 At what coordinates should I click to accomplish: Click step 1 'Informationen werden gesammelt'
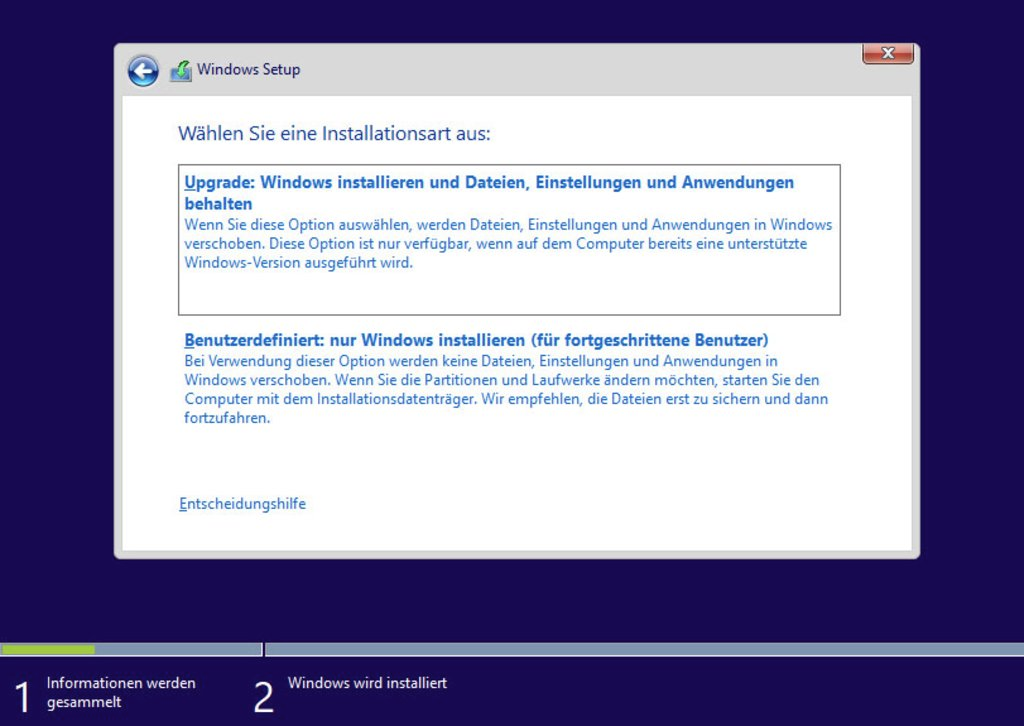click(x=121, y=693)
